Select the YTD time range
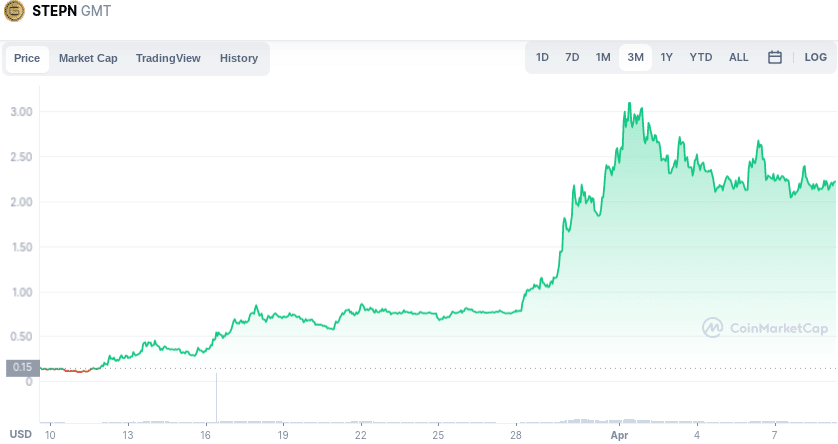This screenshot has height=444, width=838. [701, 58]
